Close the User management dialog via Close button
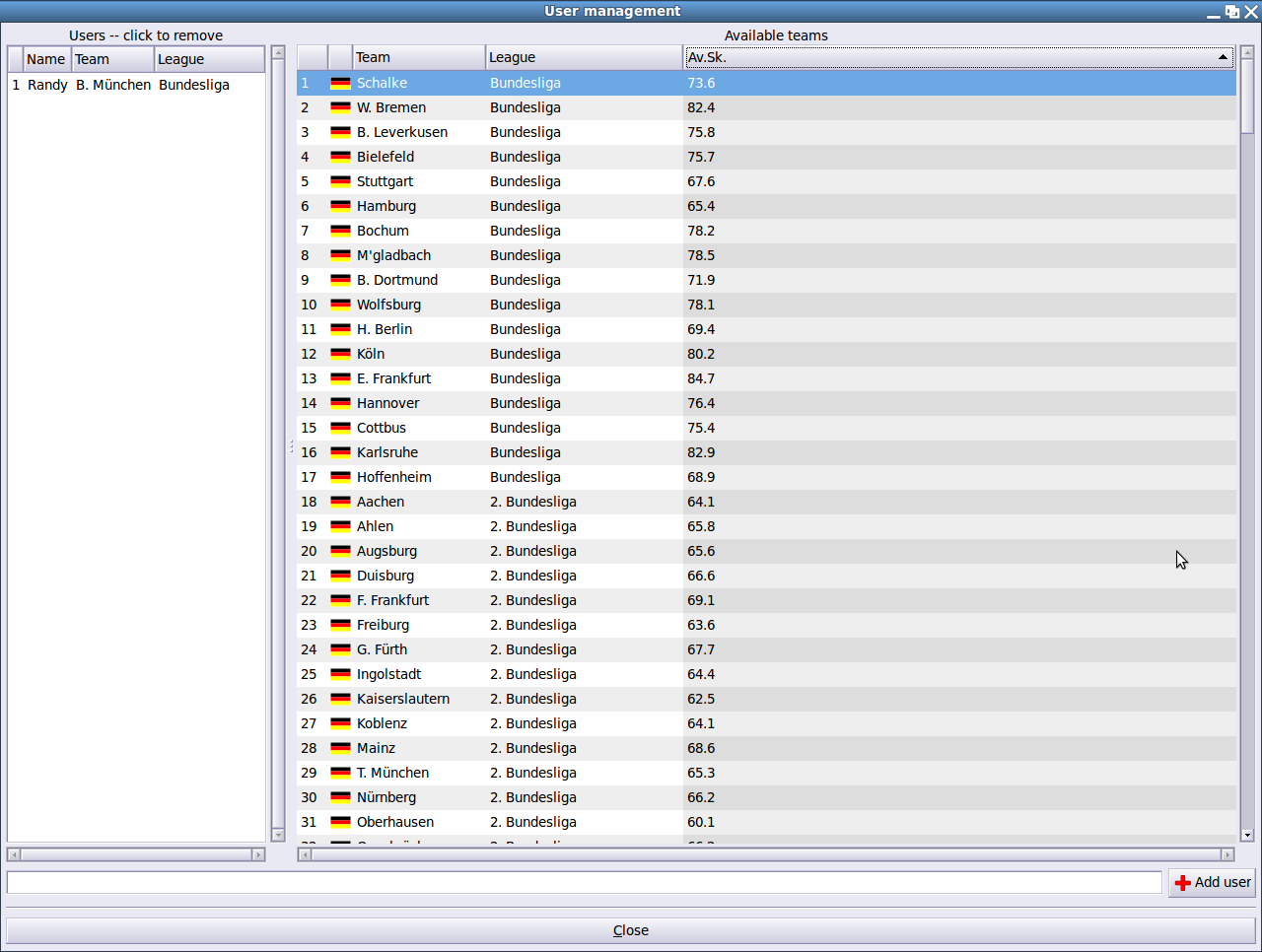This screenshot has width=1262, height=952. [631, 930]
